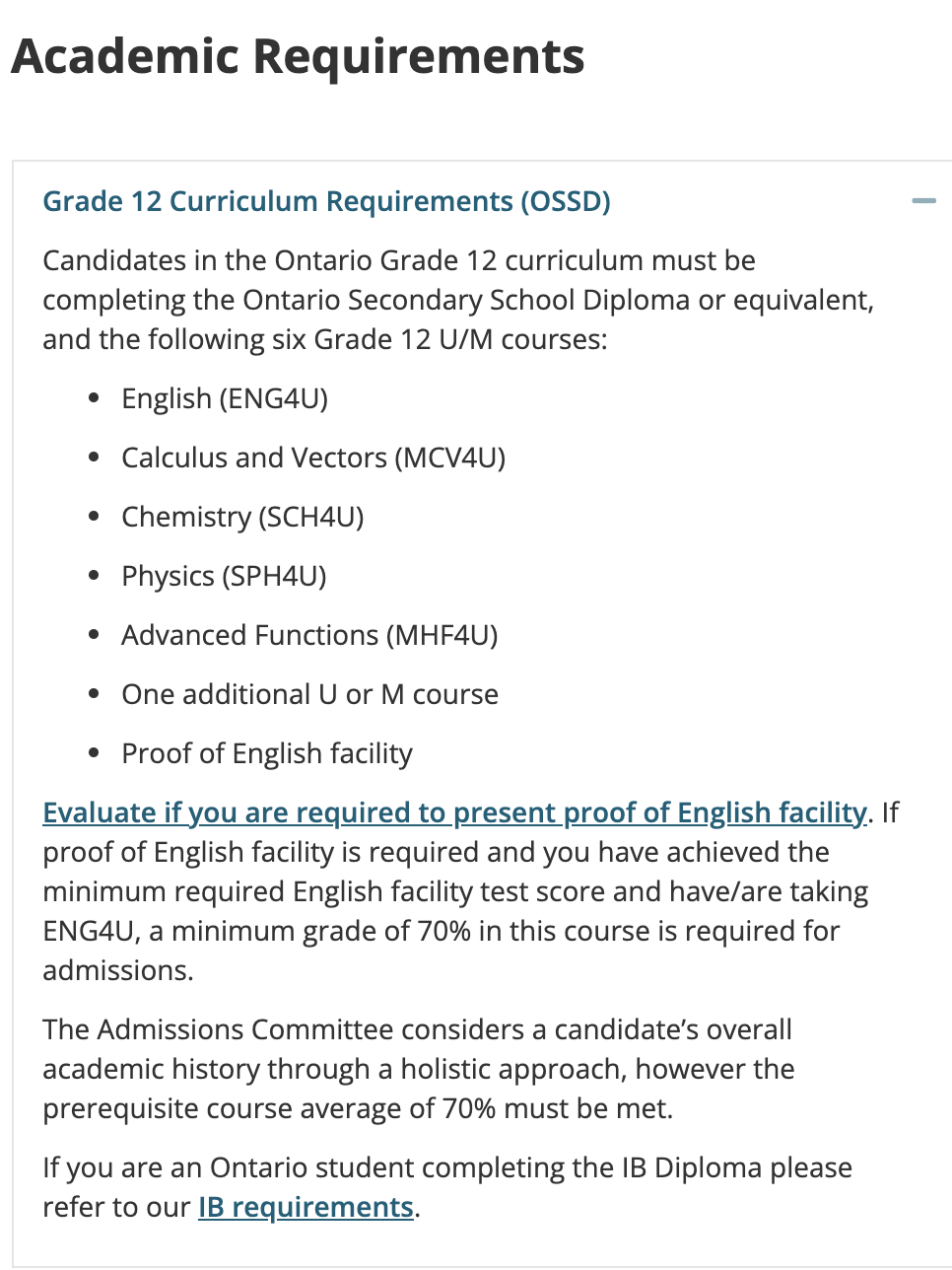Viewport: 952px width, 1270px height.
Task: Select the Chemistry (SCH4U) list item
Action: coord(242,517)
